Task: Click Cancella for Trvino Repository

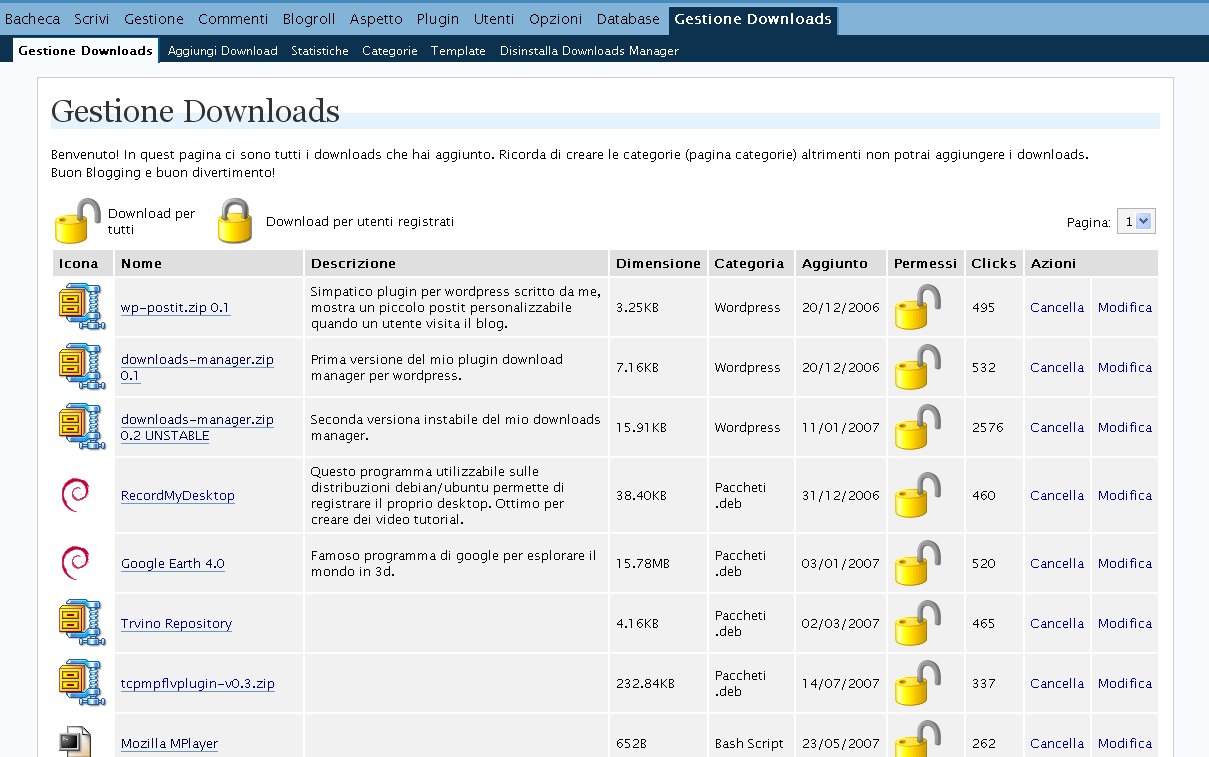Action: pyautogui.click(x=1057, y=624)
